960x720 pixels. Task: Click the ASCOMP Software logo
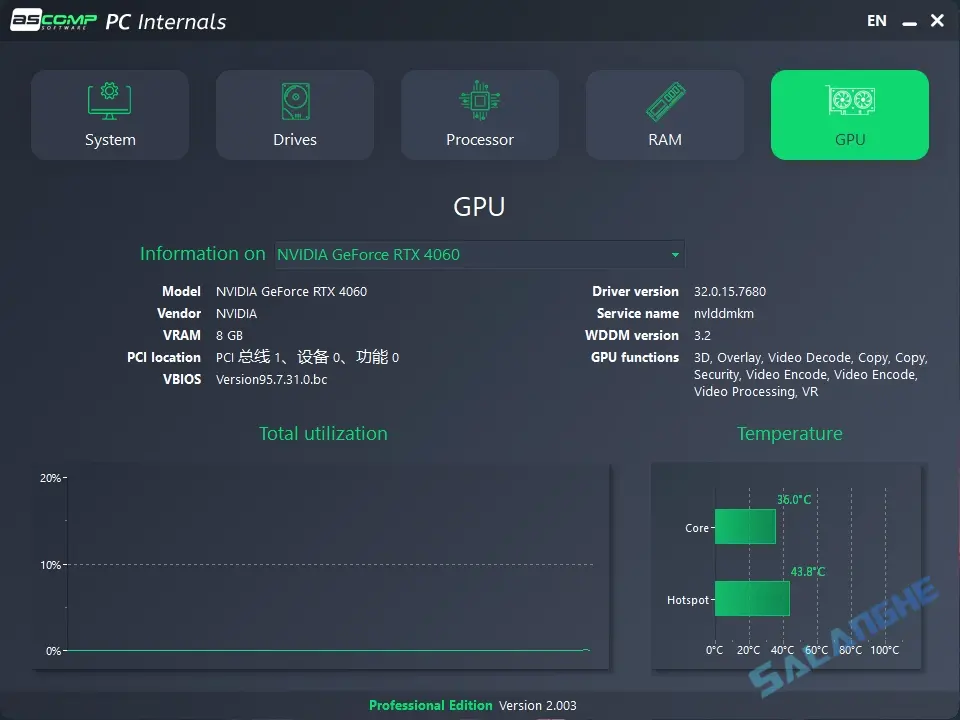tap(55, 19)
